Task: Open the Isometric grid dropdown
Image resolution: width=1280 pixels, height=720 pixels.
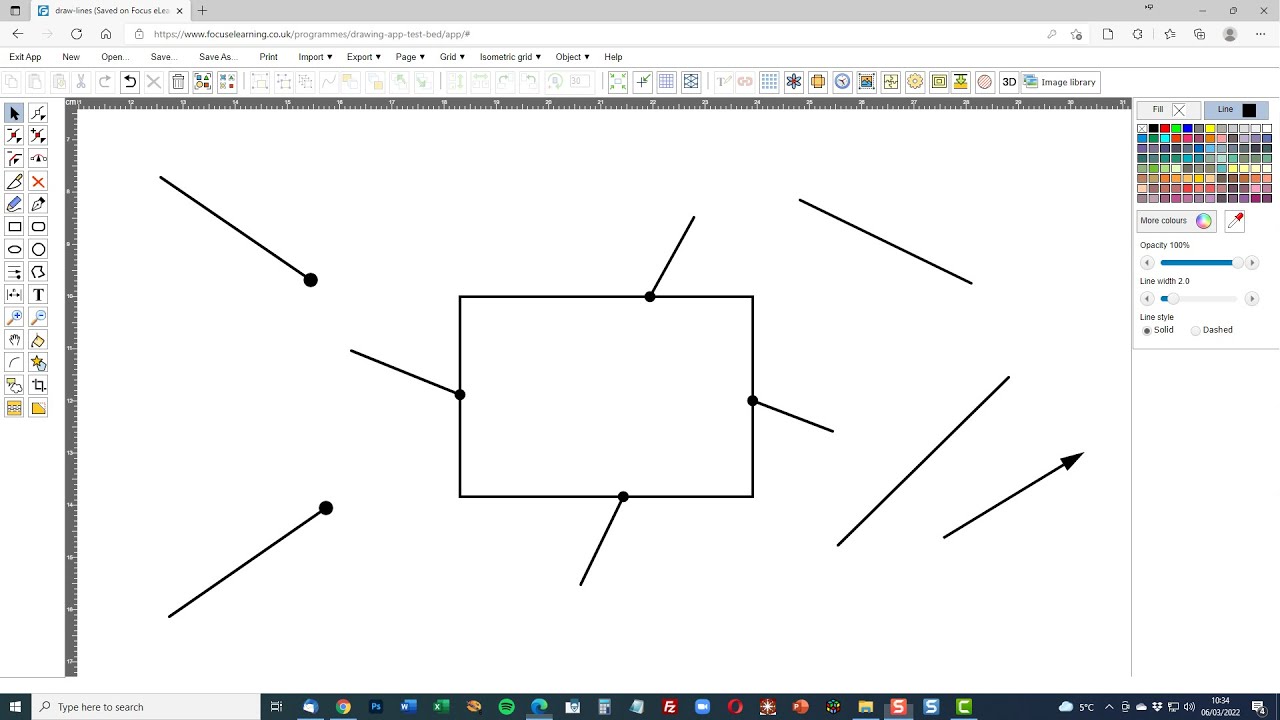Action: [510, 57]
